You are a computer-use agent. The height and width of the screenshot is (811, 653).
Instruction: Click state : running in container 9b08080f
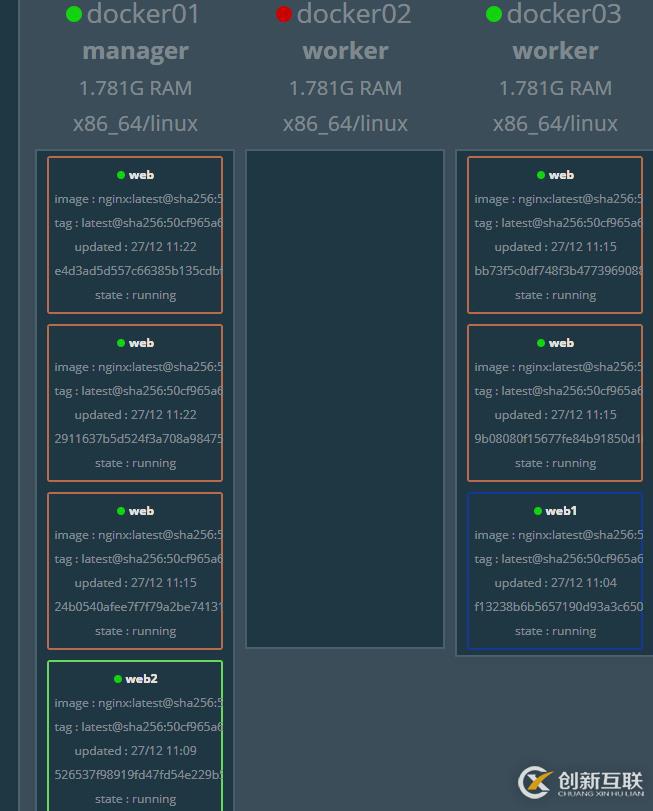[x=555, y=463]
